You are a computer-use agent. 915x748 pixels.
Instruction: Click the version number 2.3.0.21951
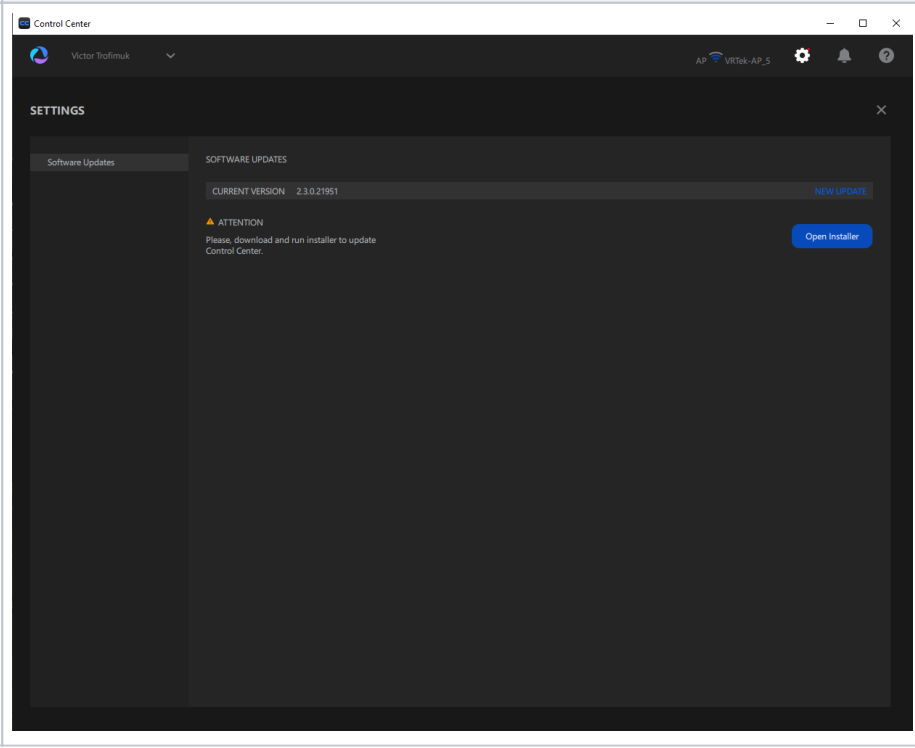[317, 191]
